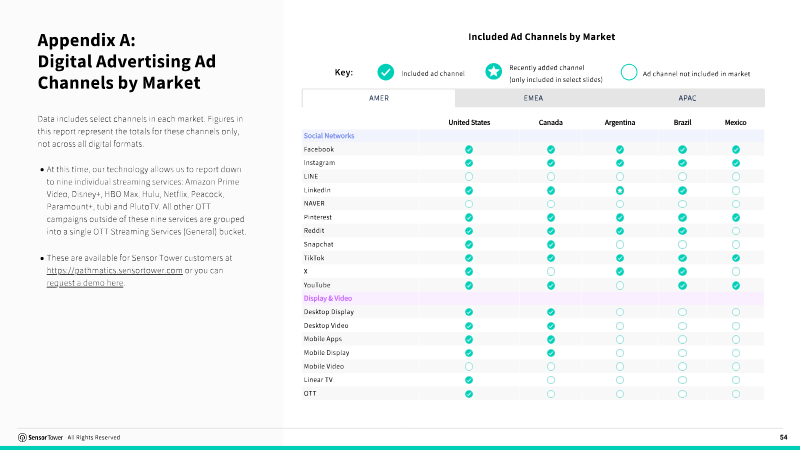The image size is (800, 450).
Task: Click the star icon for LinkedIn in Argentina
Action: point(620,190)
